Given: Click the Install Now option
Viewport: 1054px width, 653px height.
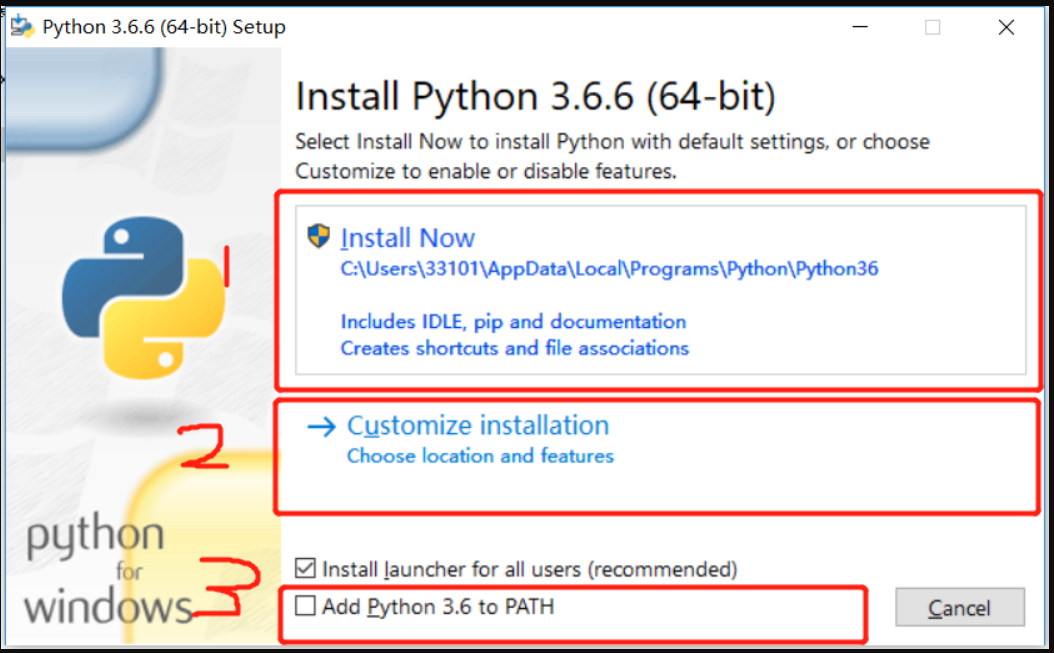Looking at the screenshot, I should point(661,290).
